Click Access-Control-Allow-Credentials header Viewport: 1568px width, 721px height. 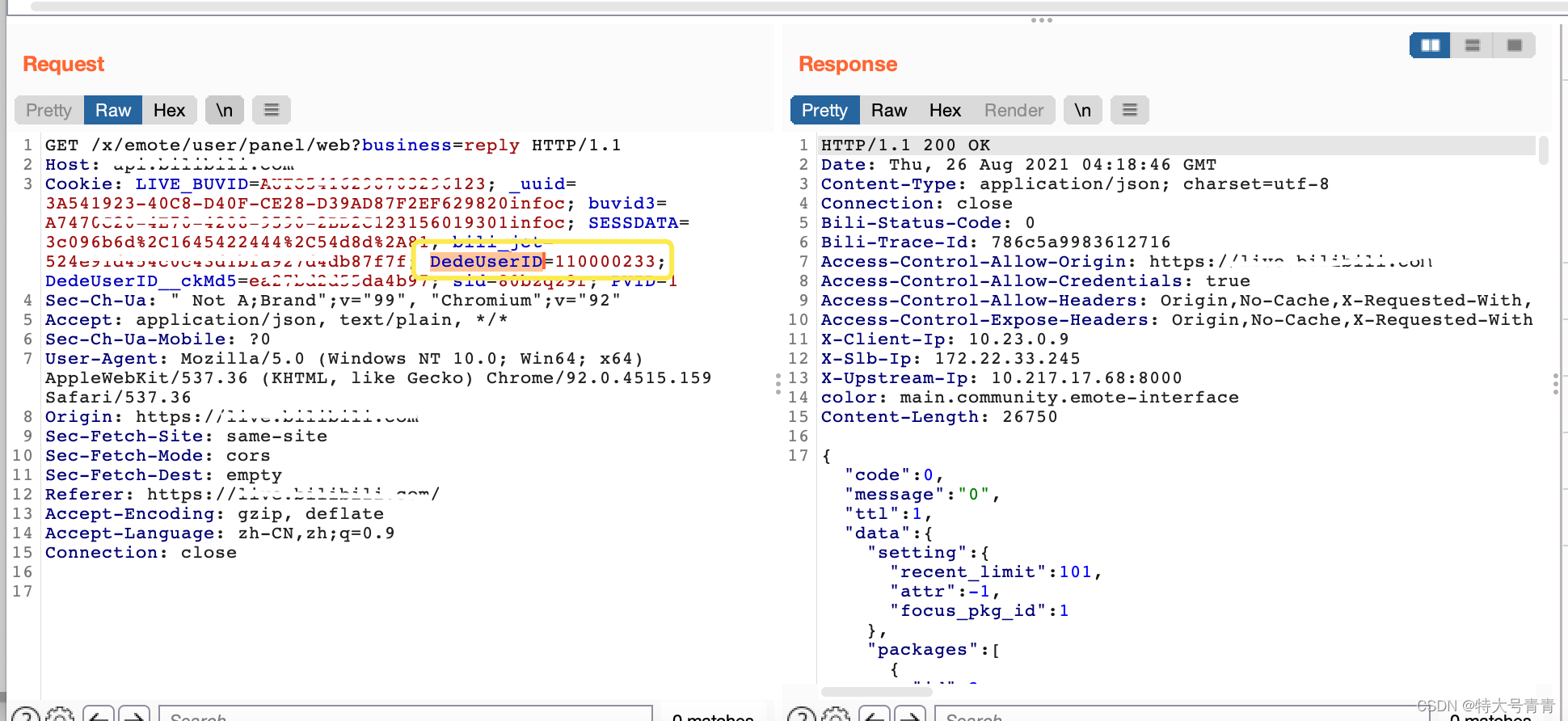(x=1035, y=280)
